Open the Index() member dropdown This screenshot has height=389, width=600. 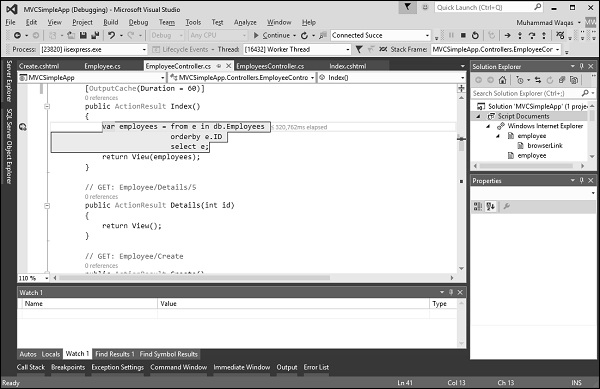[x=462, y=78]
